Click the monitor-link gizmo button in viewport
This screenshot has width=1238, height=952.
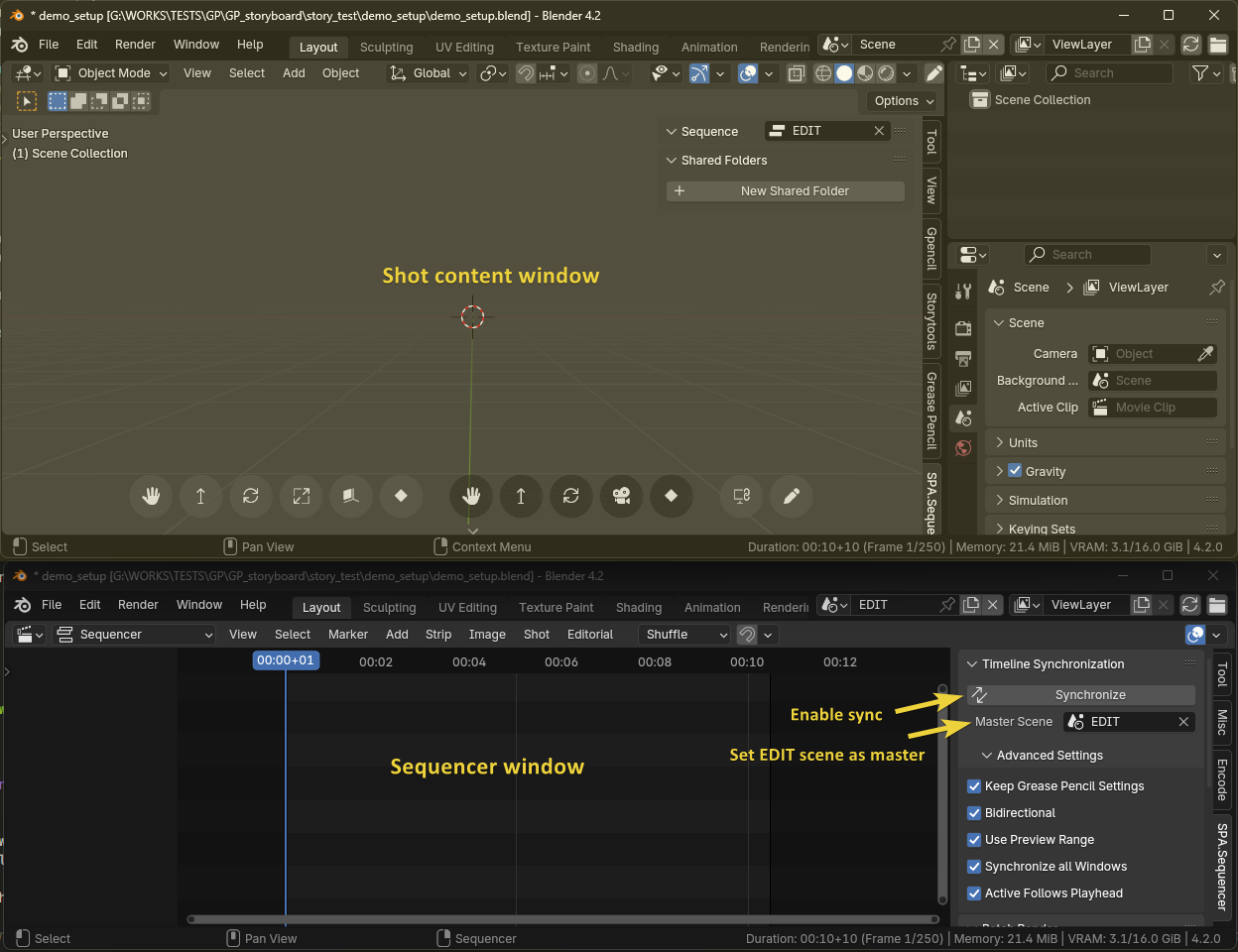pos(741,496)
